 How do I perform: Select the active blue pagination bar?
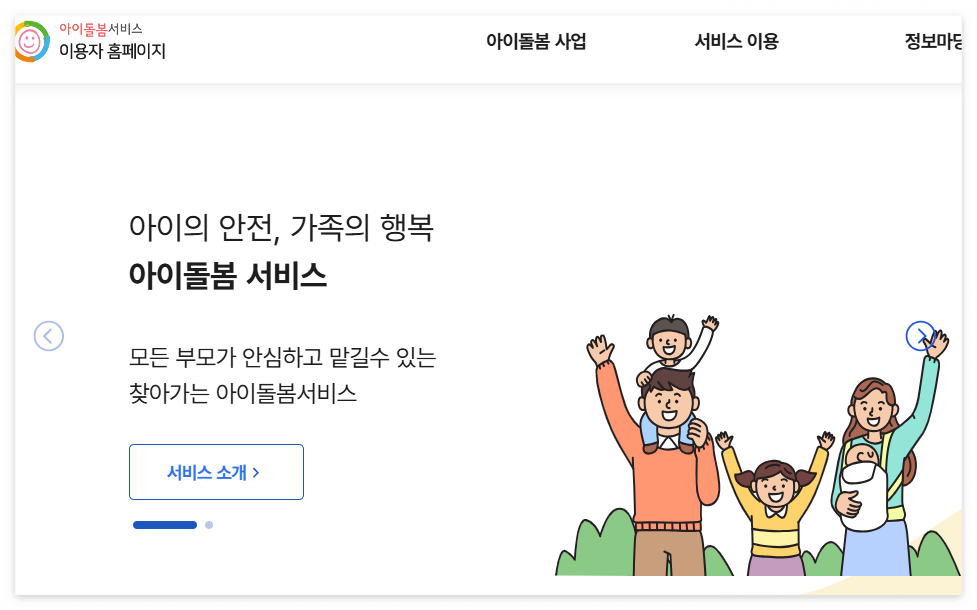point(165,524)
